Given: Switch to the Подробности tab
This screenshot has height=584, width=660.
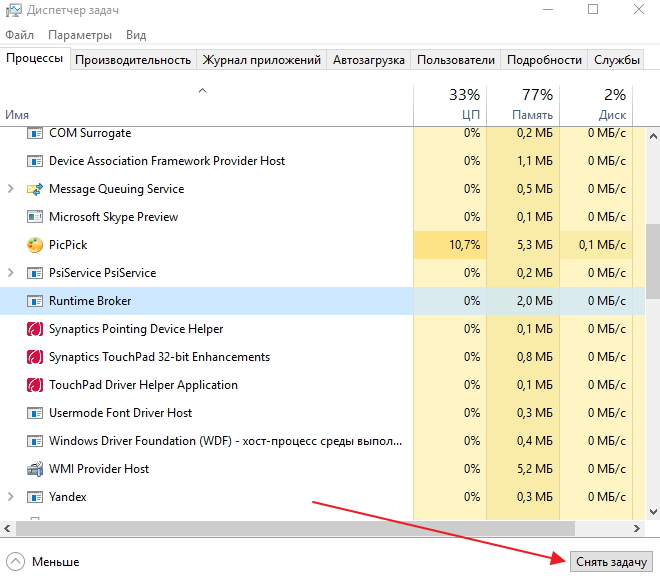Looking at the screenshot, I should pyautogui.click(x=544, y=60).
